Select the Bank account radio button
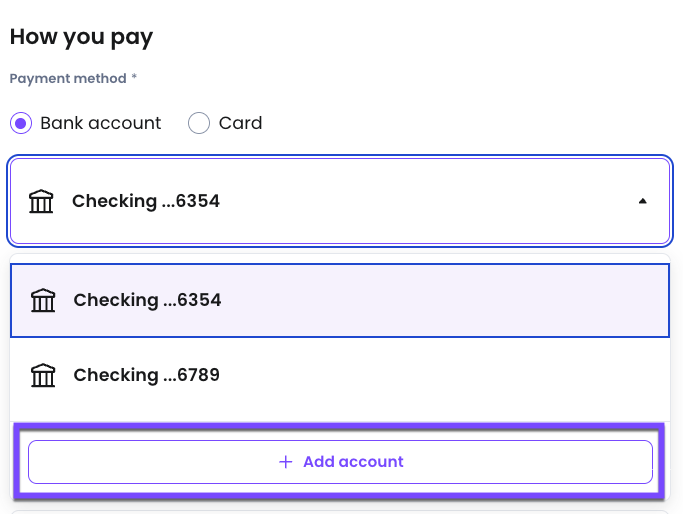Image resolution: width=683 pixels, height=514 pixels. coord(21,123)
